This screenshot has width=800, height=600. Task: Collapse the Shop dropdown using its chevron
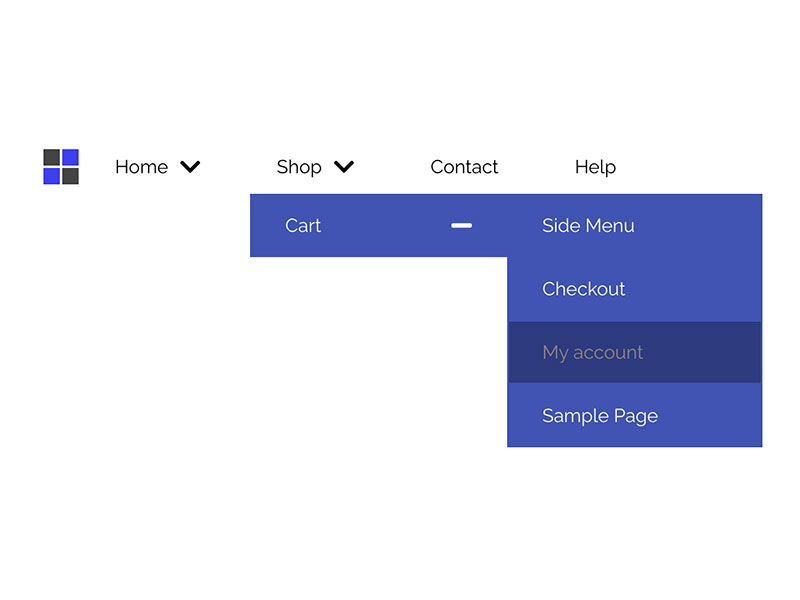pos(344,167)
